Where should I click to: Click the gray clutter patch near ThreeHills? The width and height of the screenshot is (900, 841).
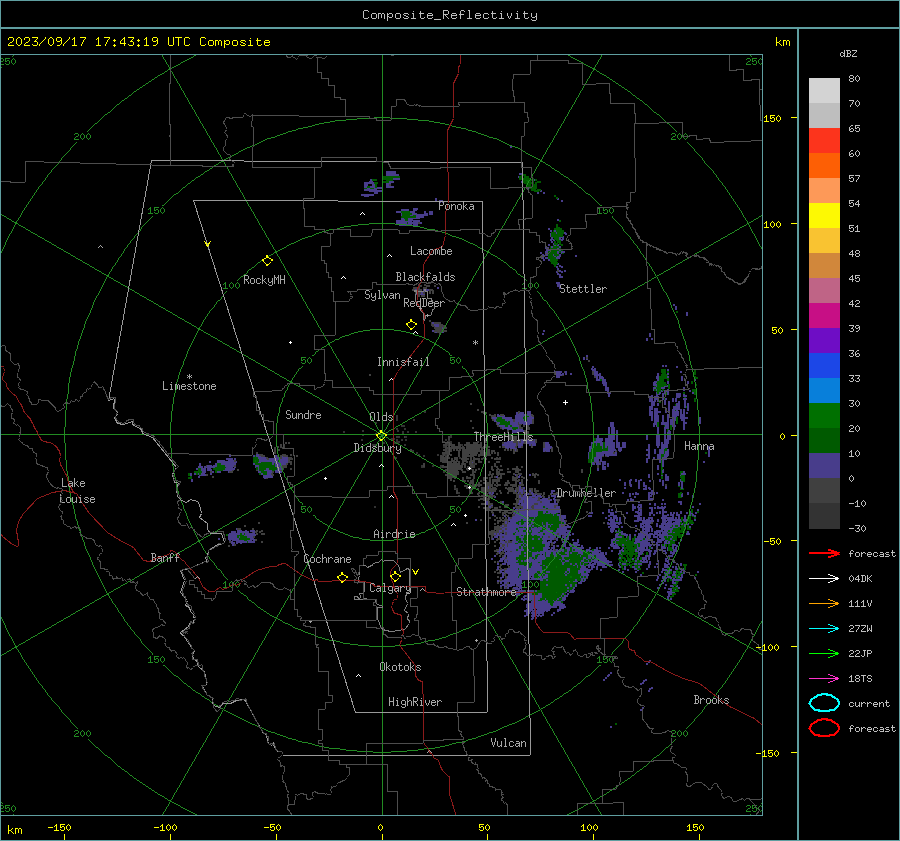462,459
